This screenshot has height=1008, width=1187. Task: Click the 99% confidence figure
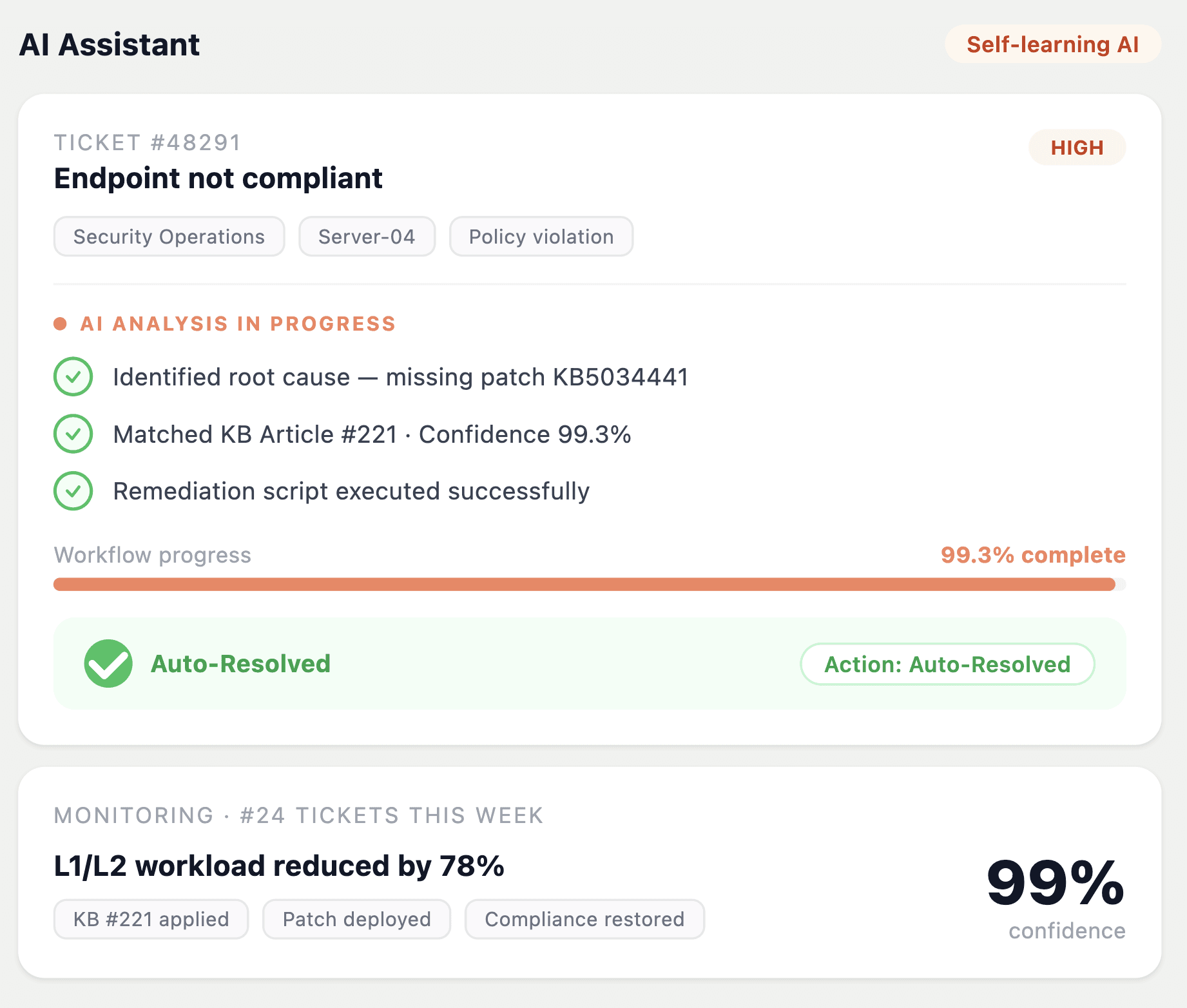click(x=1055, y=883)
